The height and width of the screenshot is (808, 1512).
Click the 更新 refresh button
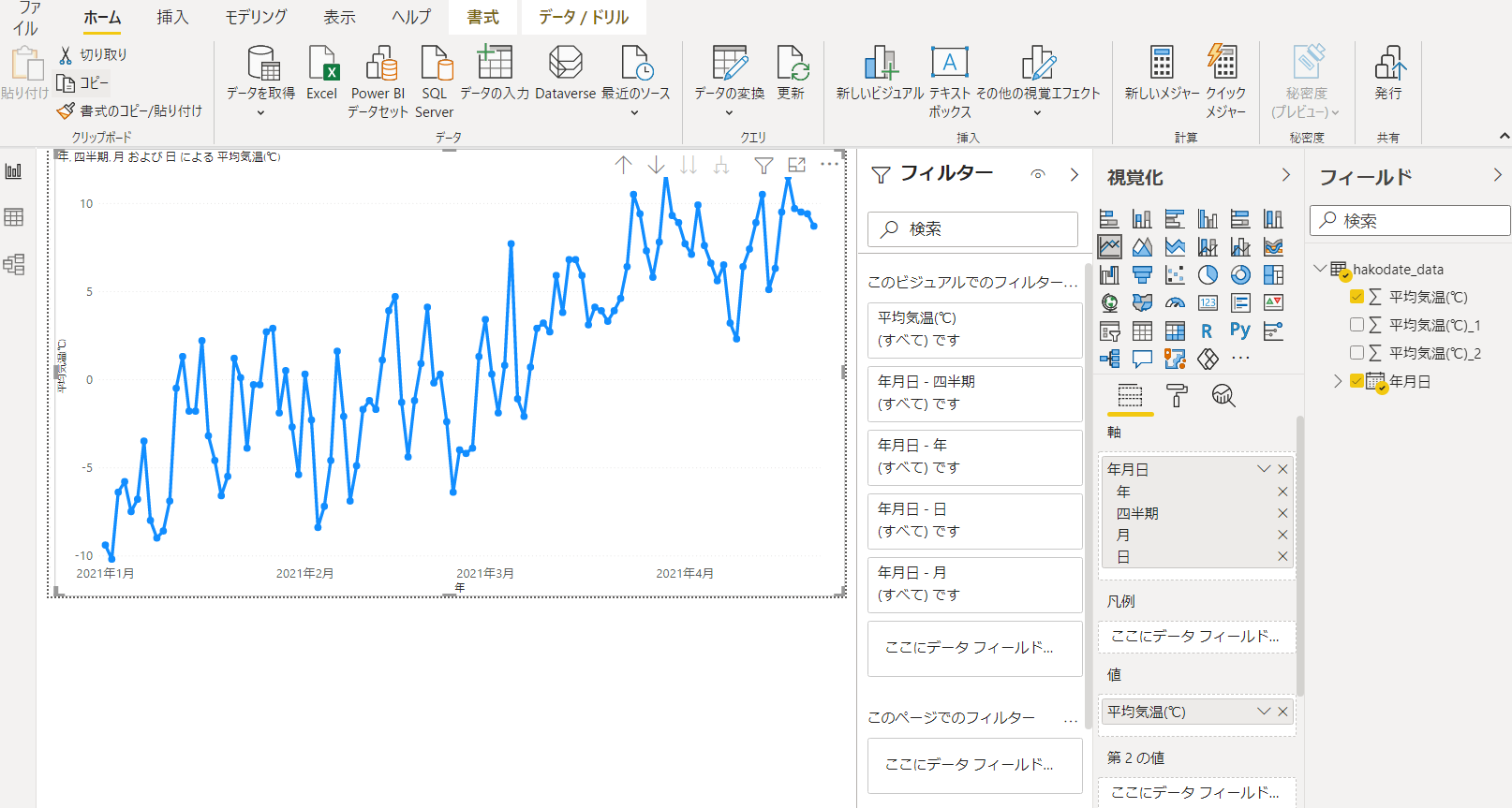pyautogui.click(x=791, y=74)
